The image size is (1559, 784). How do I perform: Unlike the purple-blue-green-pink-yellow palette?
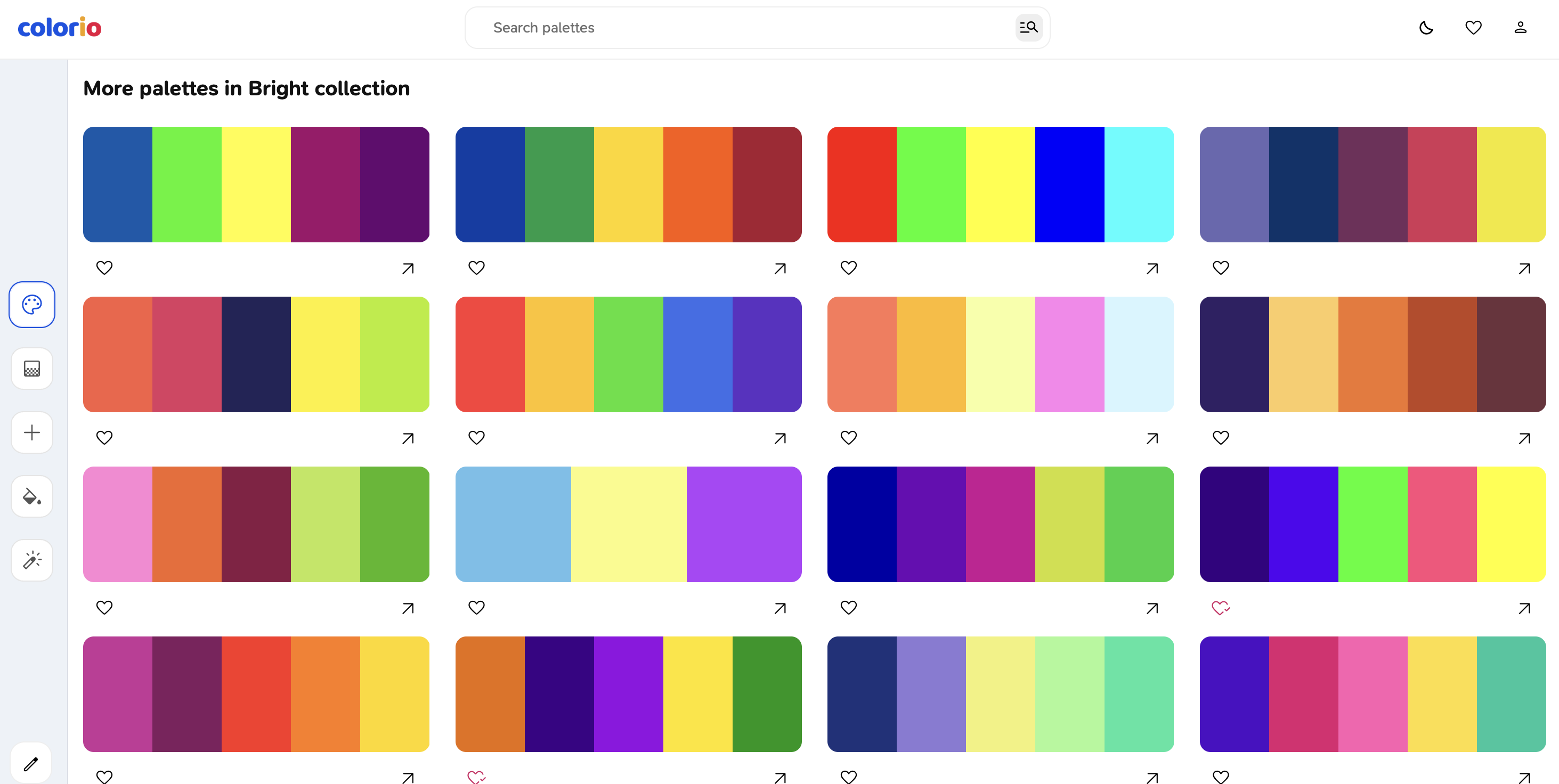1221,607
